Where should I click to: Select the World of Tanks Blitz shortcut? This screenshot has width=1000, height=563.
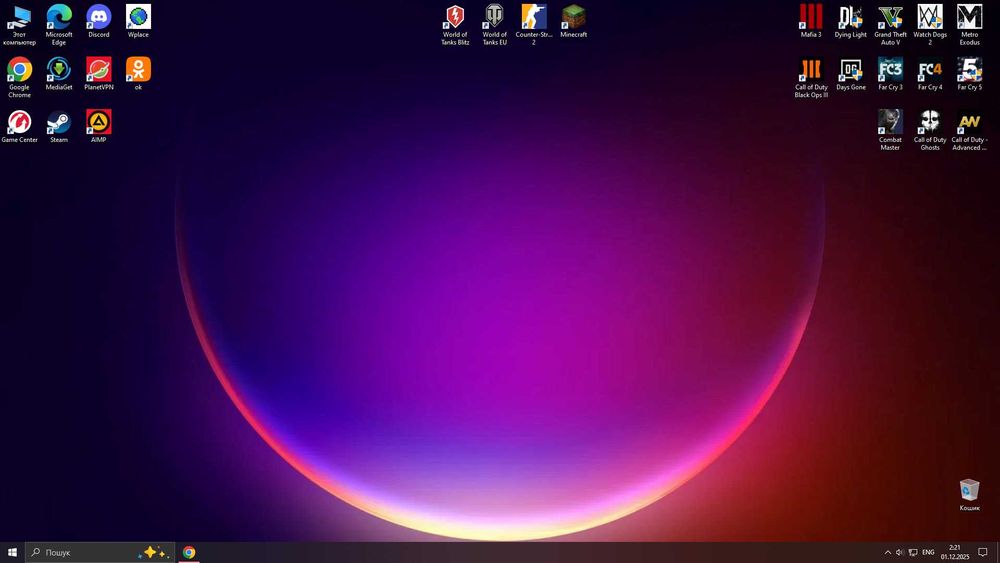coord(455,25)
